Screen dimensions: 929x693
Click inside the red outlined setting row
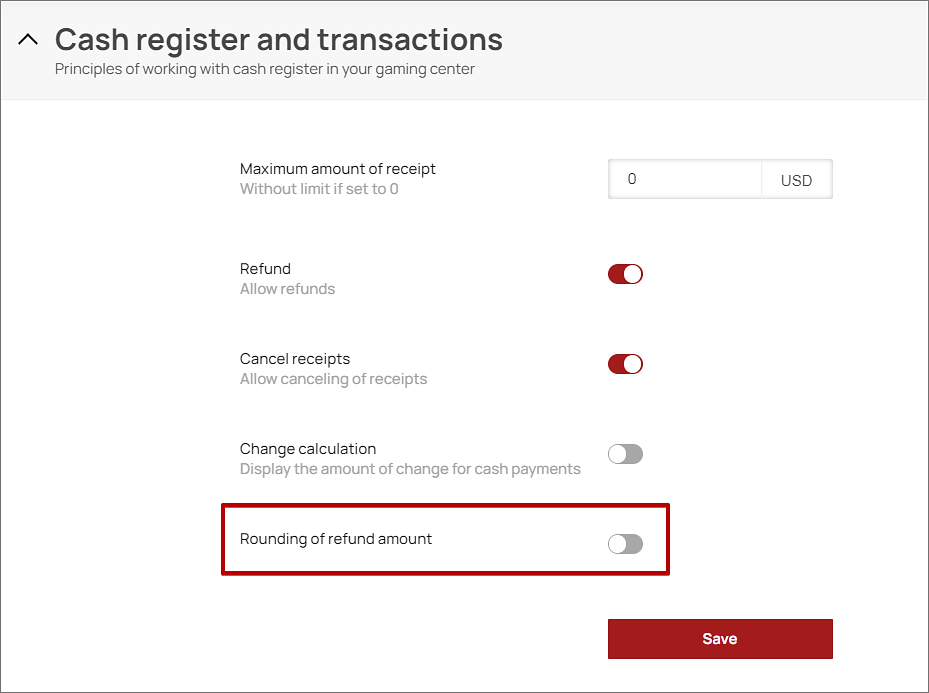(445, 539)
